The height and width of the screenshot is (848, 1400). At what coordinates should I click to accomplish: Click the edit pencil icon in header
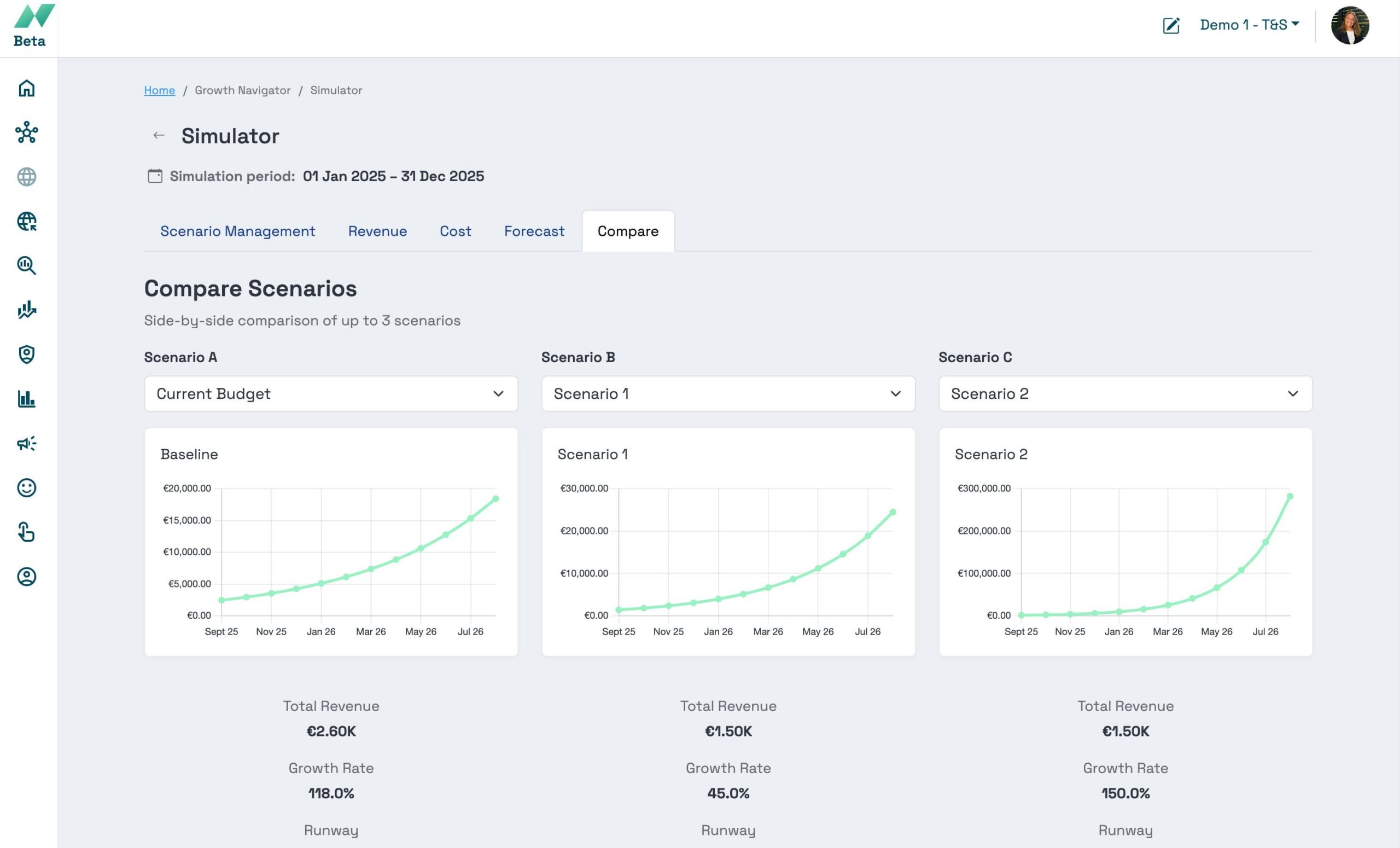(x=1171, y=26)
